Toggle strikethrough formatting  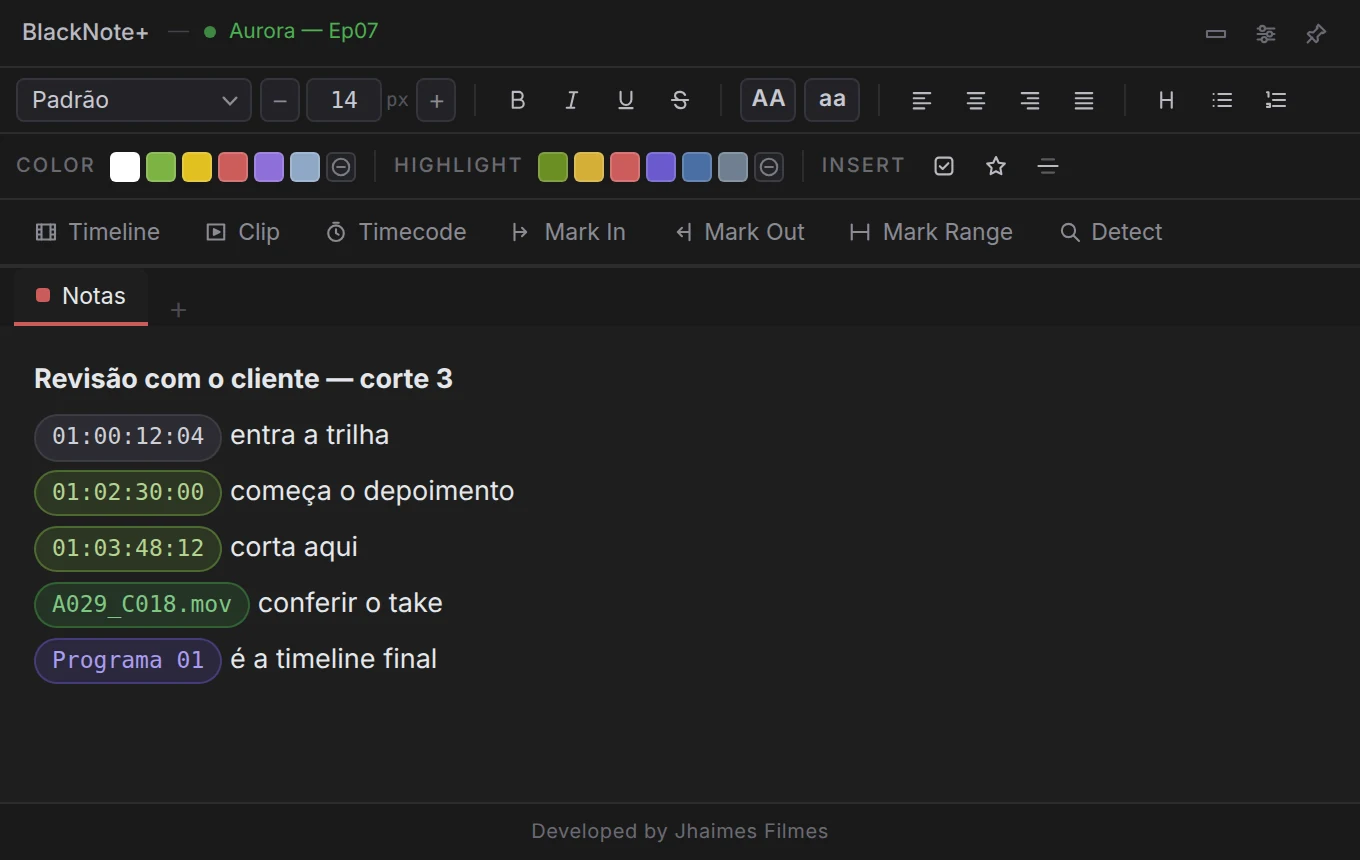(x=679, y=100)
